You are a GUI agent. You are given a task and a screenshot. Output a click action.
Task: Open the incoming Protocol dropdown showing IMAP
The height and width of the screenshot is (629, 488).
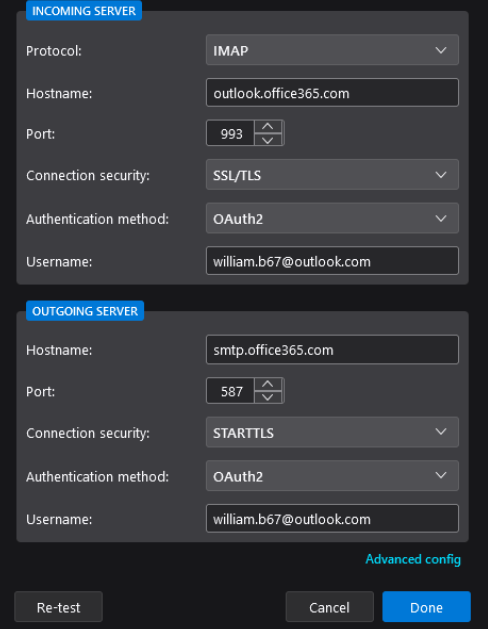click(x=332, y=50)
